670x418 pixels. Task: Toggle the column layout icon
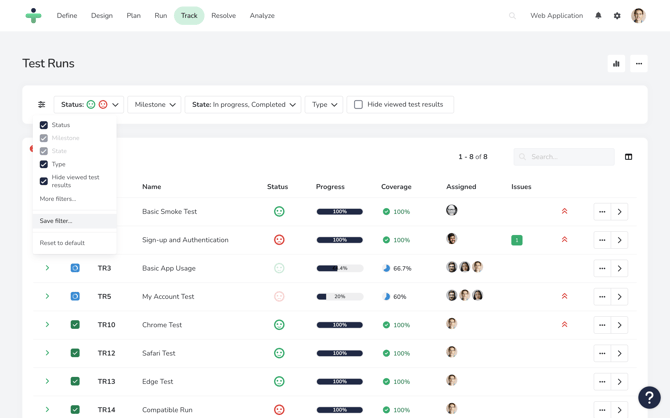pyautogui.click(x=628, y=157)
